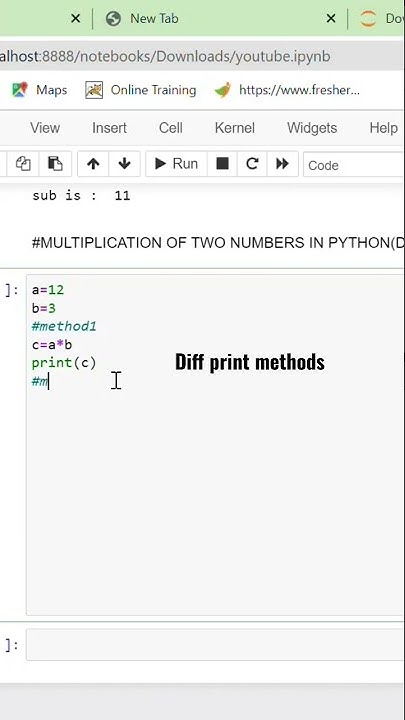Click the address bar showing youtube.ipynb
The height and width of the screenshot is (720, 405).
pyautogui.click(x=202, y=56)
